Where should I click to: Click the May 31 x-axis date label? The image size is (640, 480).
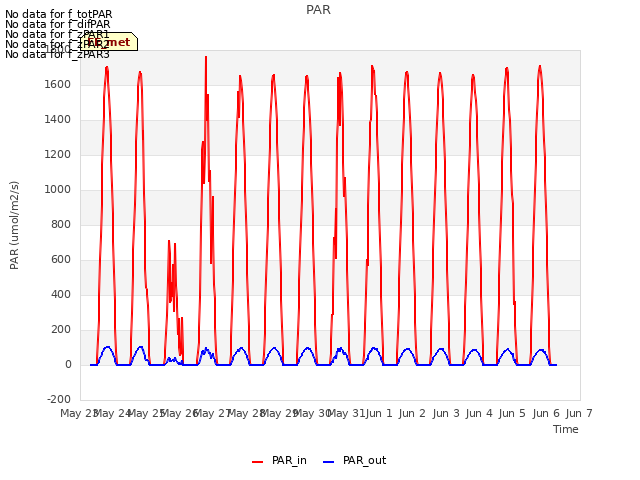coord(346,413)
